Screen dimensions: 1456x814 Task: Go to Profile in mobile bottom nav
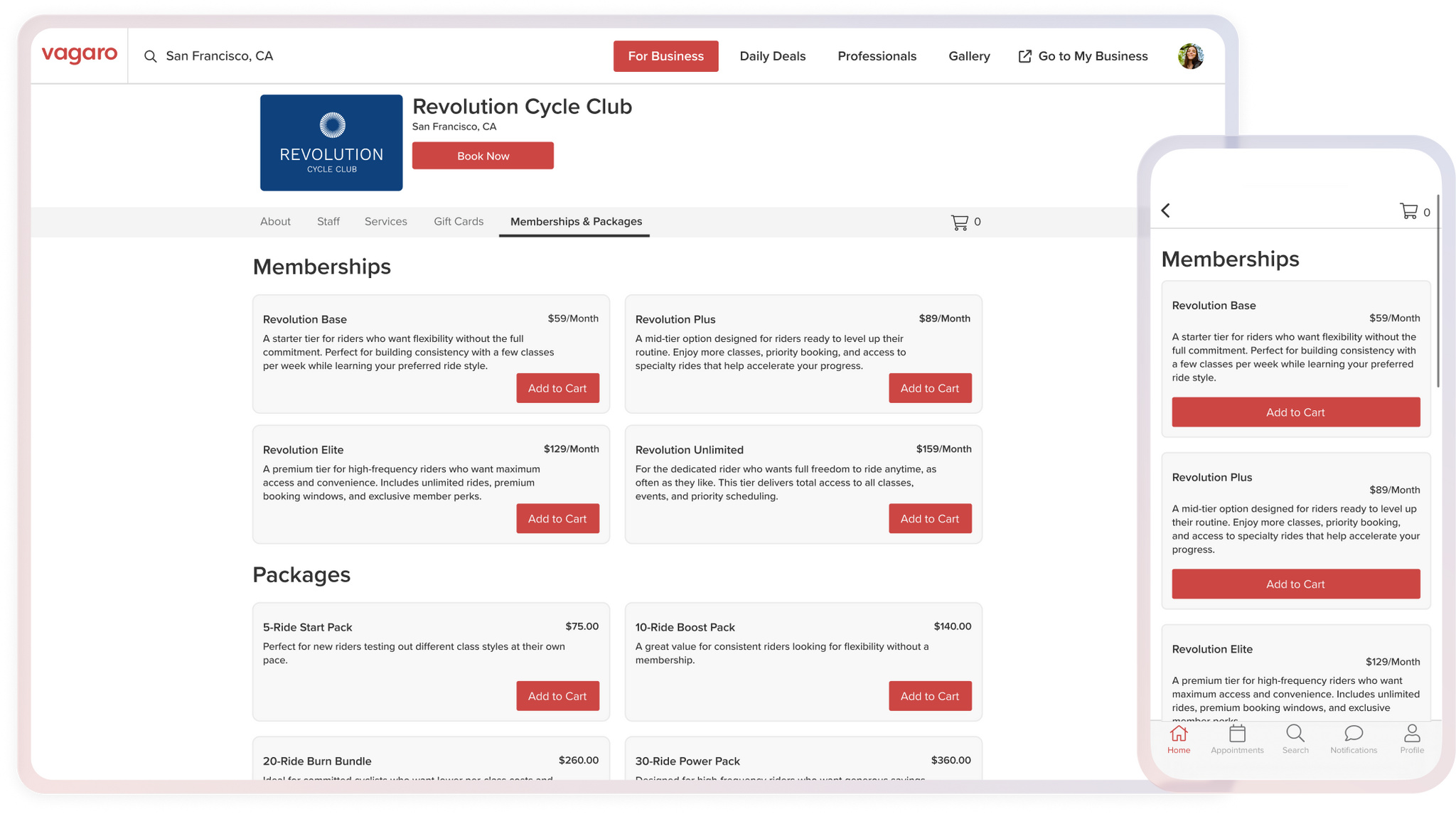coord(1412,739)
